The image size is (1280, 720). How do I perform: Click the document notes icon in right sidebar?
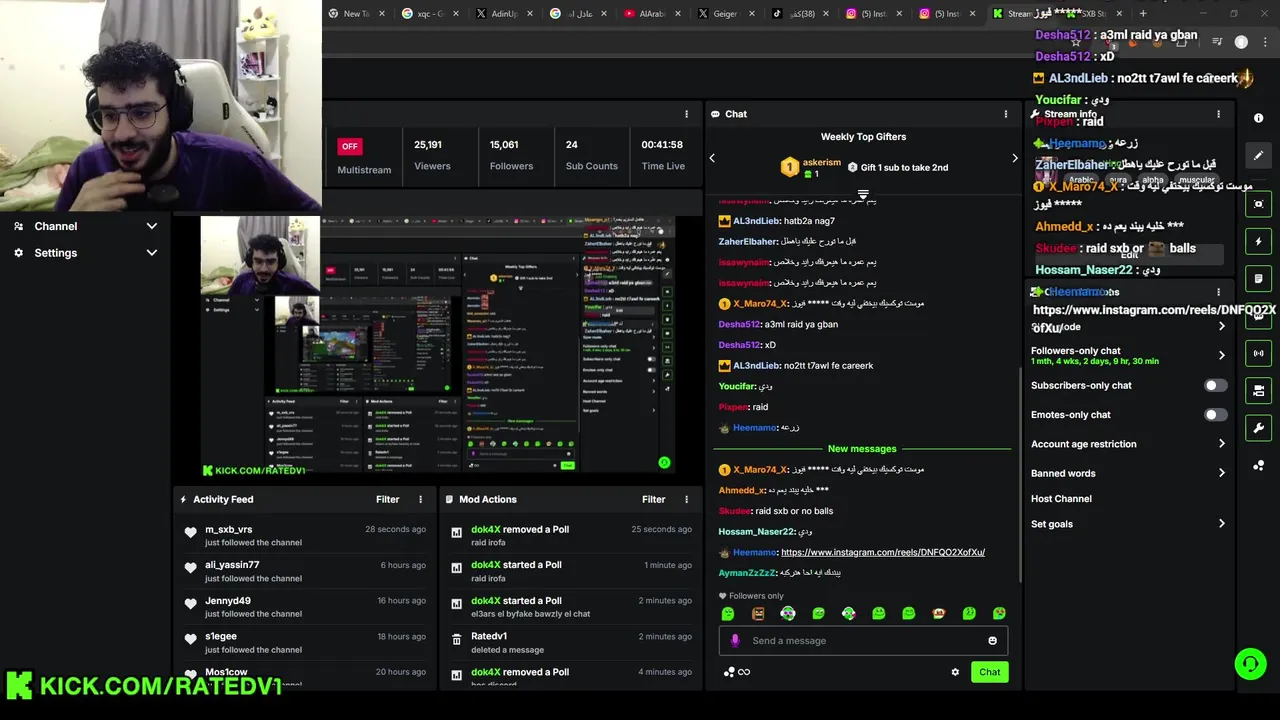[1258, 278]
